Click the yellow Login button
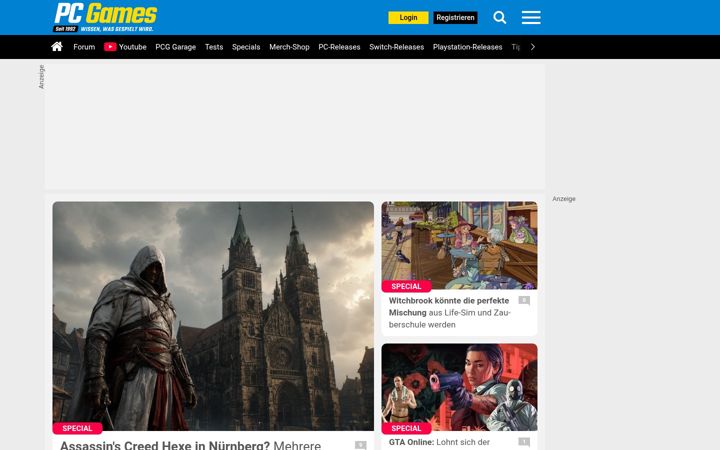 408,17
